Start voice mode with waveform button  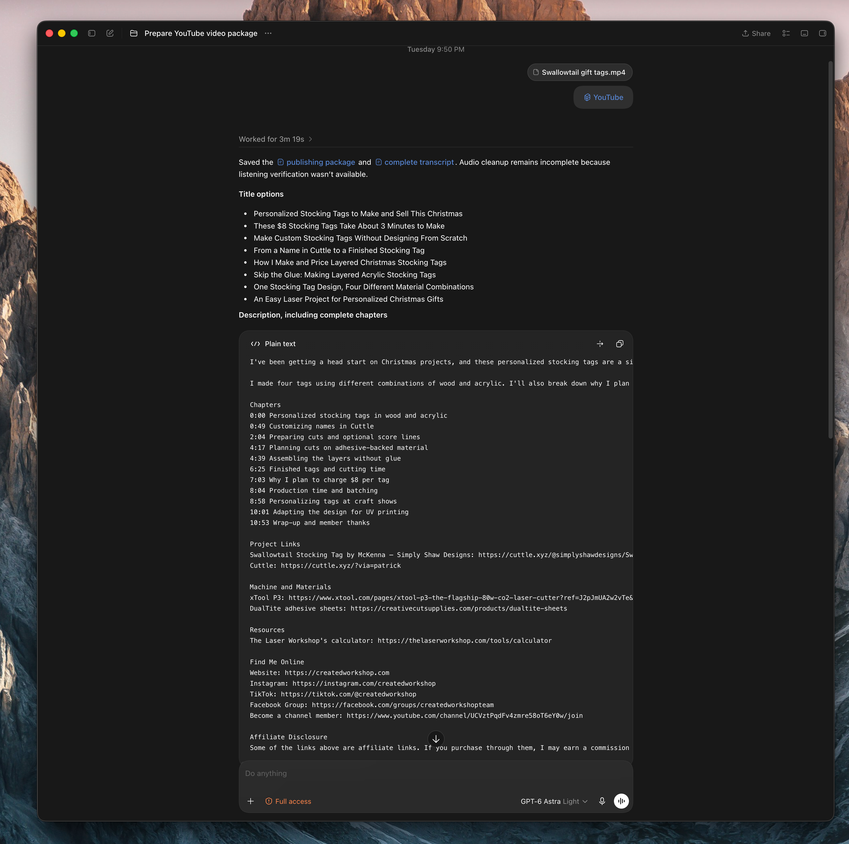[622, 801]
